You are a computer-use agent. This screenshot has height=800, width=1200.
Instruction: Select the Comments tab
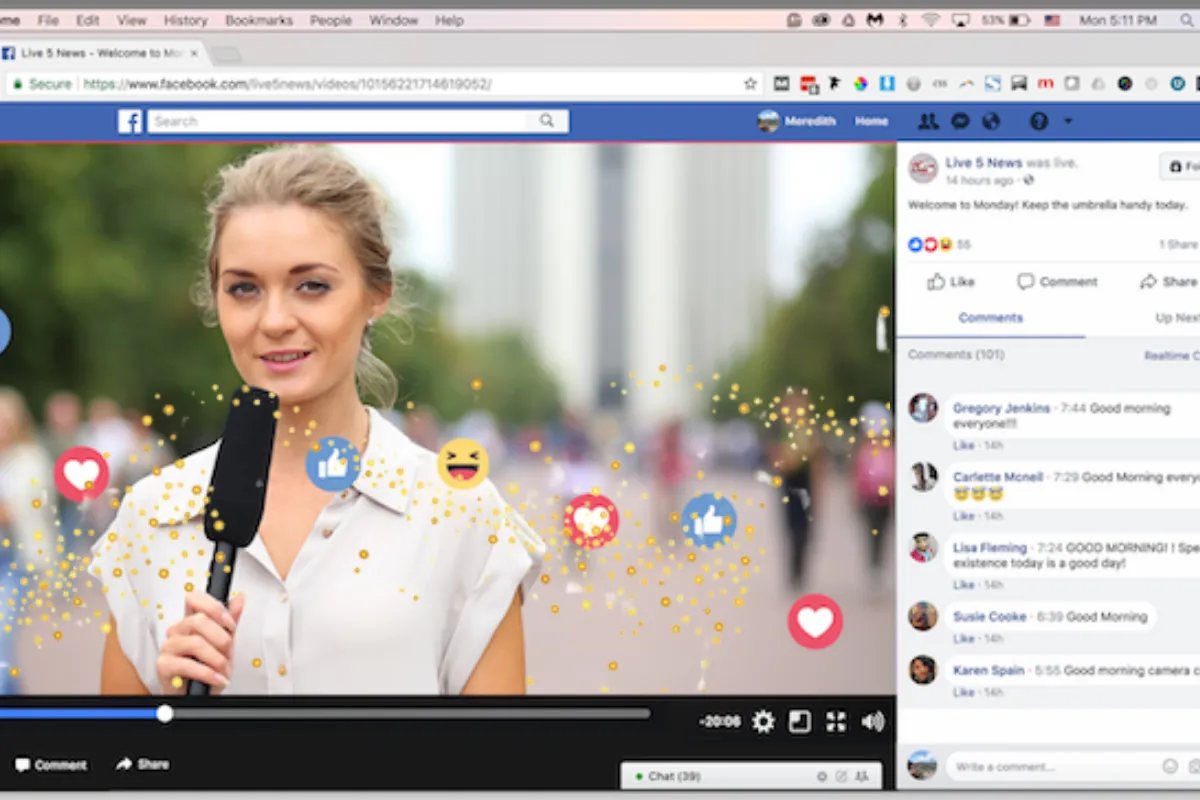(990, 318)
